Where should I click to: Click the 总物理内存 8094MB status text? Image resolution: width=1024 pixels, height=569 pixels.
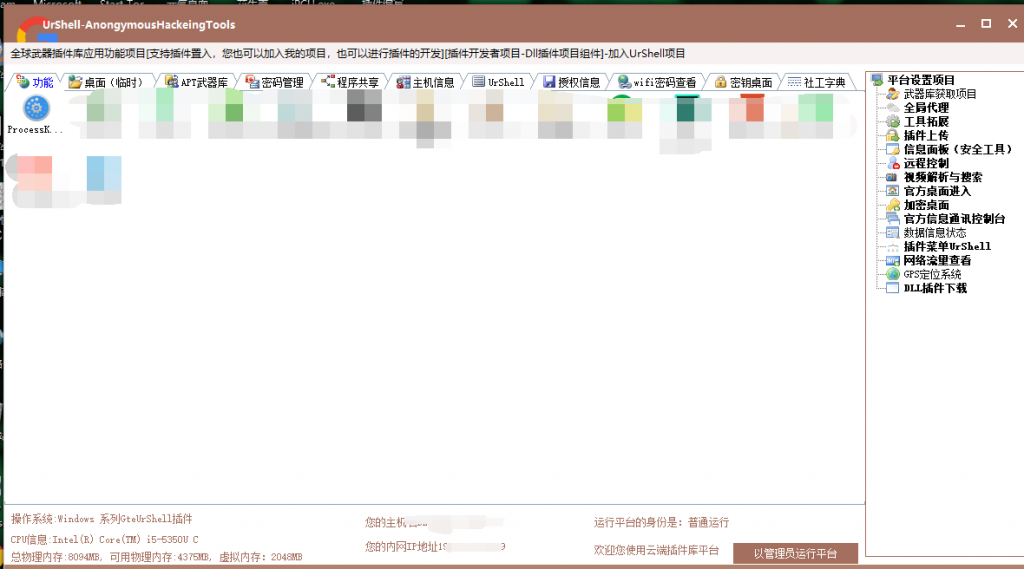point(156,557)
